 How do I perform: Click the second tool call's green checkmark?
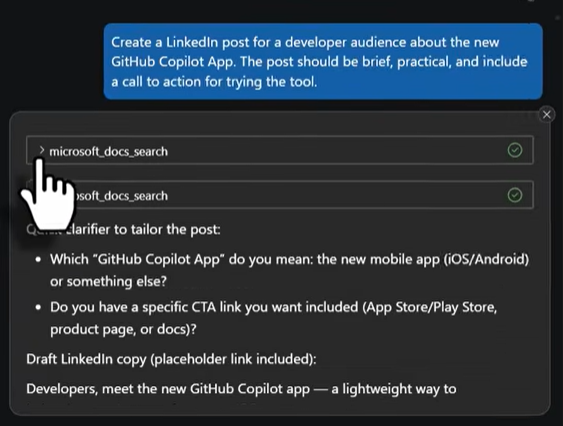(515, 195)
